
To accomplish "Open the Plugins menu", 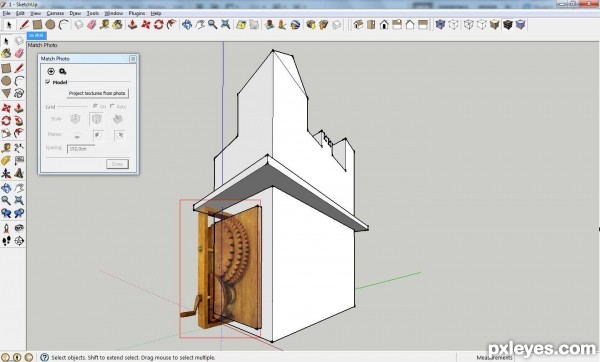I will [x=137, y=13].
